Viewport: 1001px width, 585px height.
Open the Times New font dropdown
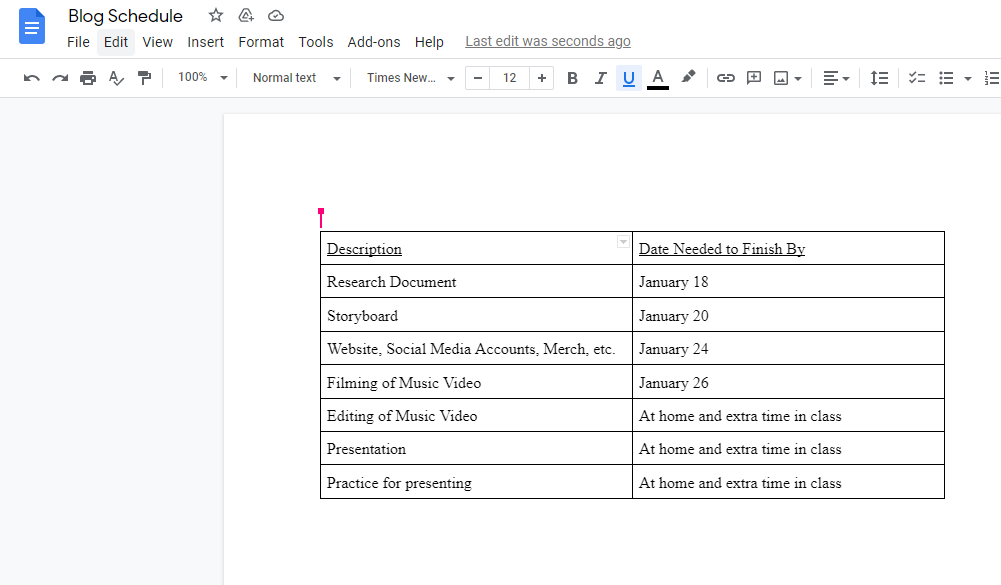click(410, 78)
